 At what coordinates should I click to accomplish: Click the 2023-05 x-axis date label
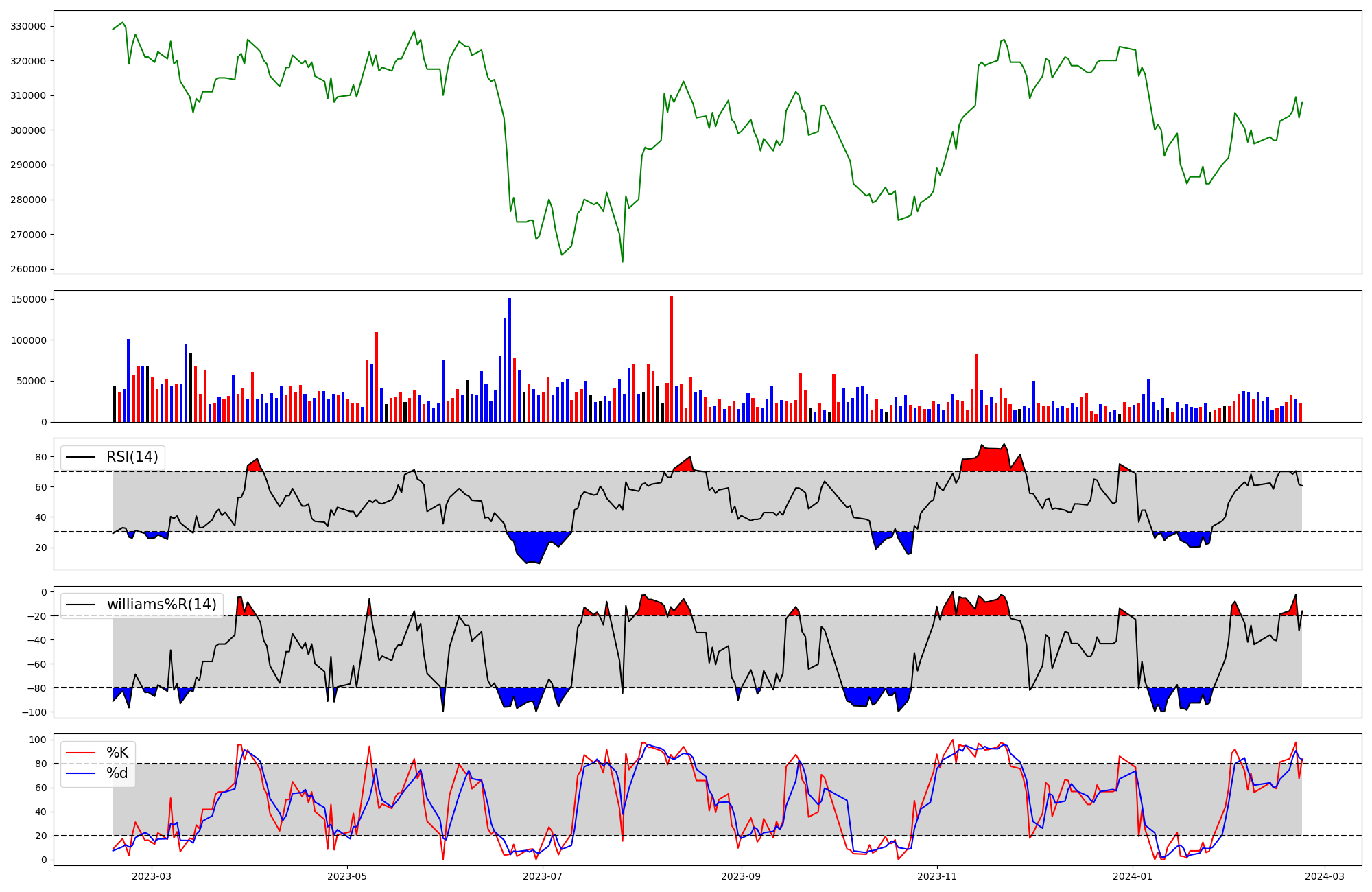[347, 876]
